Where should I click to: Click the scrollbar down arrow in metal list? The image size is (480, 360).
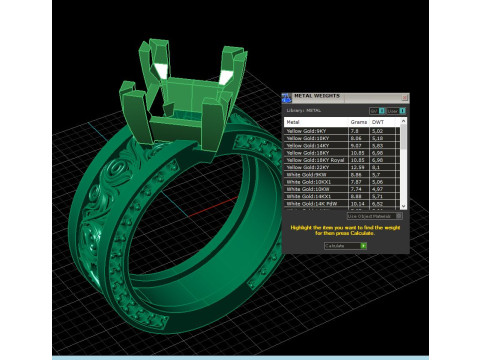(x=403, y=206)
